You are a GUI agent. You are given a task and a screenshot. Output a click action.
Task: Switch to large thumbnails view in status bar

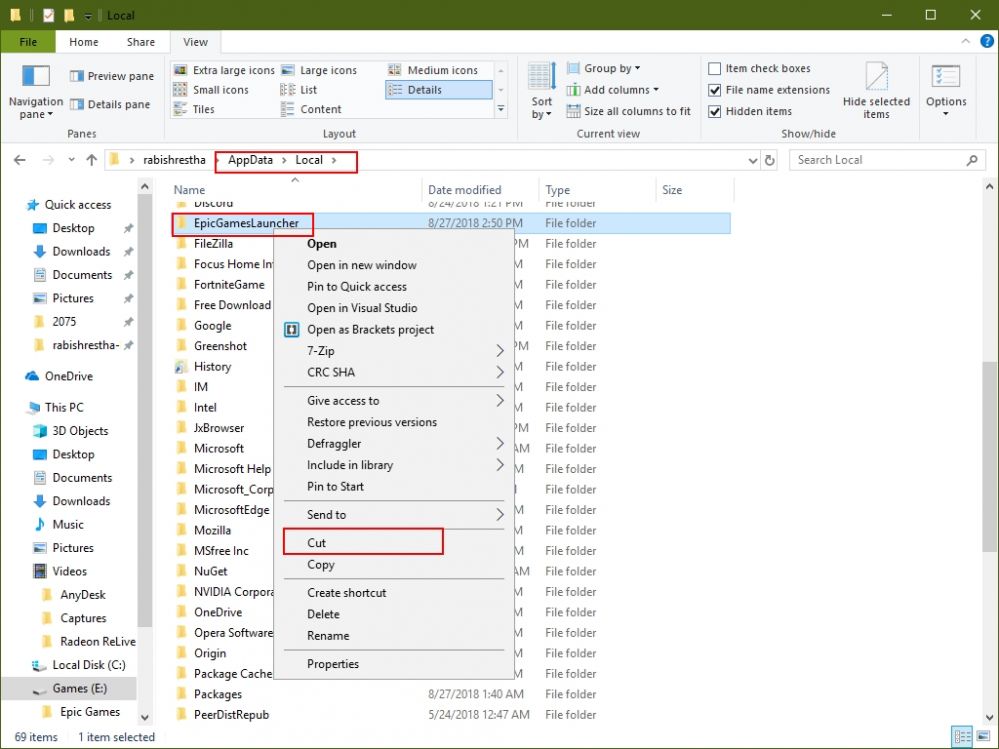983,737
